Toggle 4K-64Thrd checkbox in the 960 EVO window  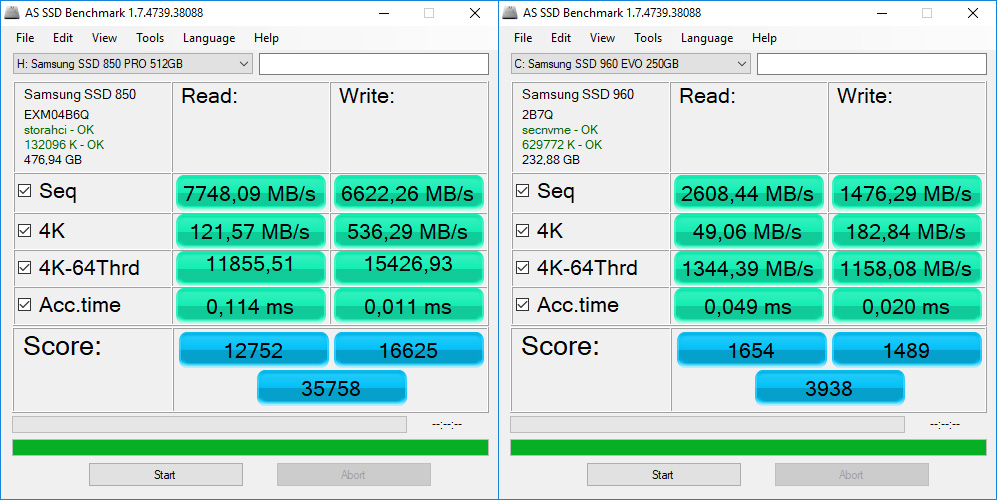522,268
